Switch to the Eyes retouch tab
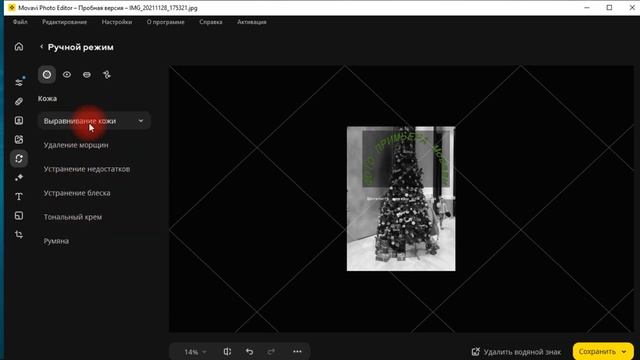 pyautogui.click(x=67, y=75)
